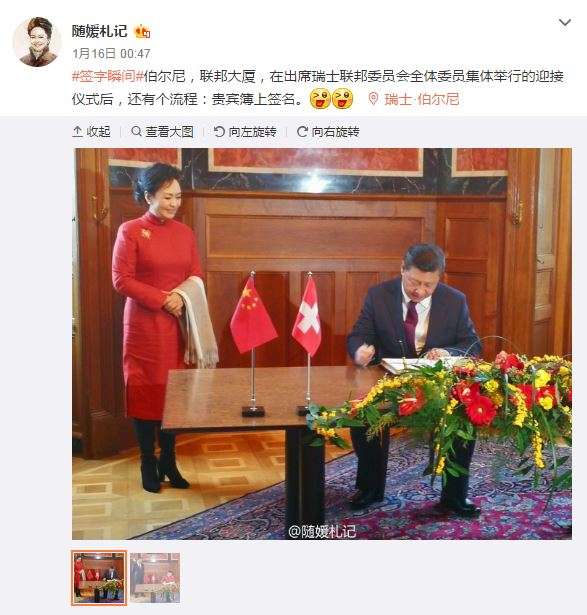Image resolution: width=587 pixels, height=615 pixels.
Task: Click the crown membership badge icon
Action: [x=143, y=31]
